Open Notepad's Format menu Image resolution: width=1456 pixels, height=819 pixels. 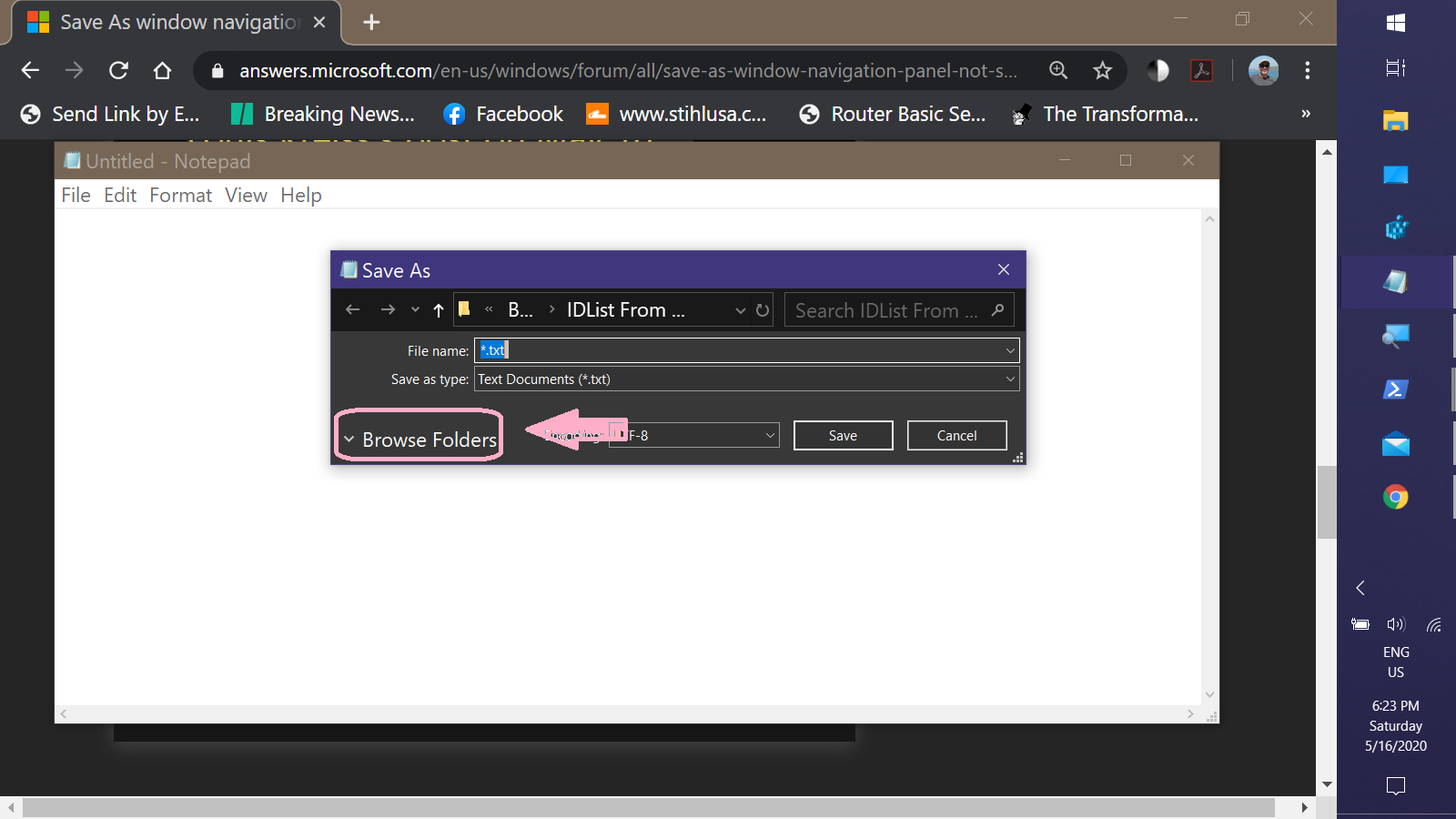pyautogui.click(x=180, y=195)
